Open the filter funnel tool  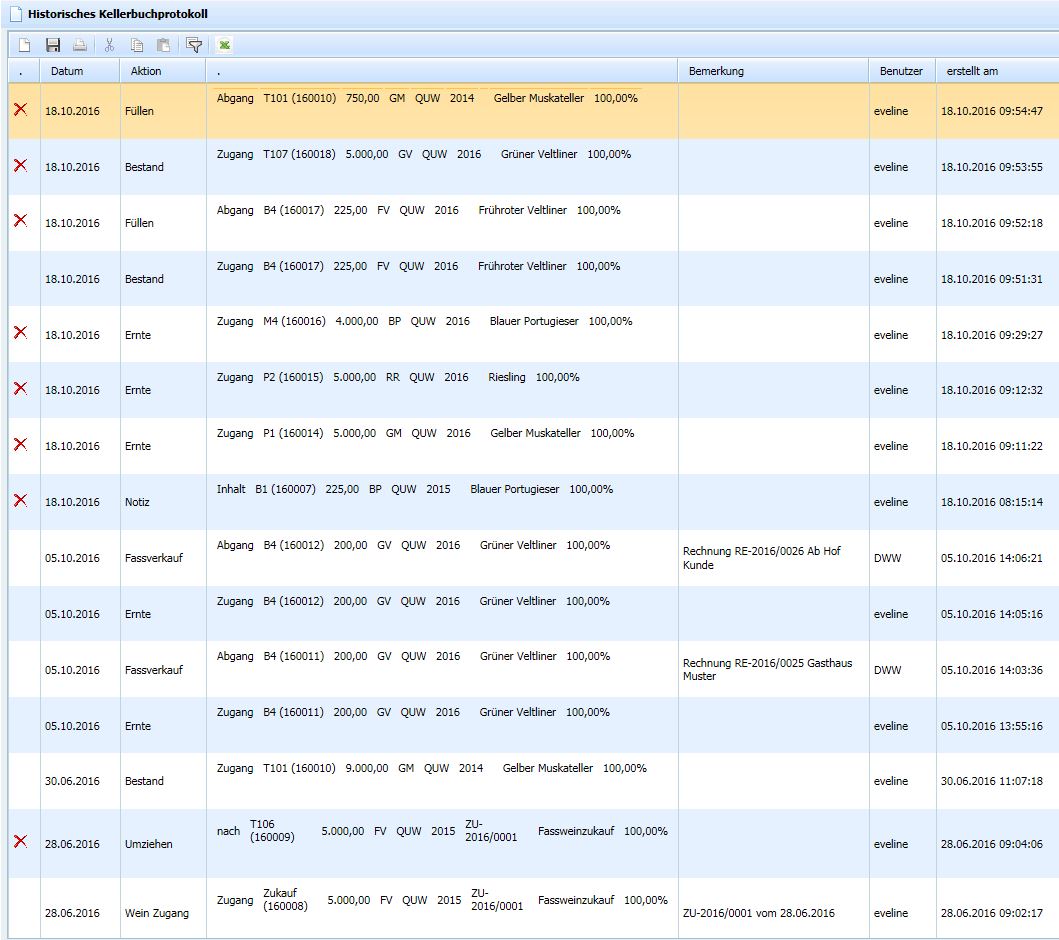pos(194,45)
